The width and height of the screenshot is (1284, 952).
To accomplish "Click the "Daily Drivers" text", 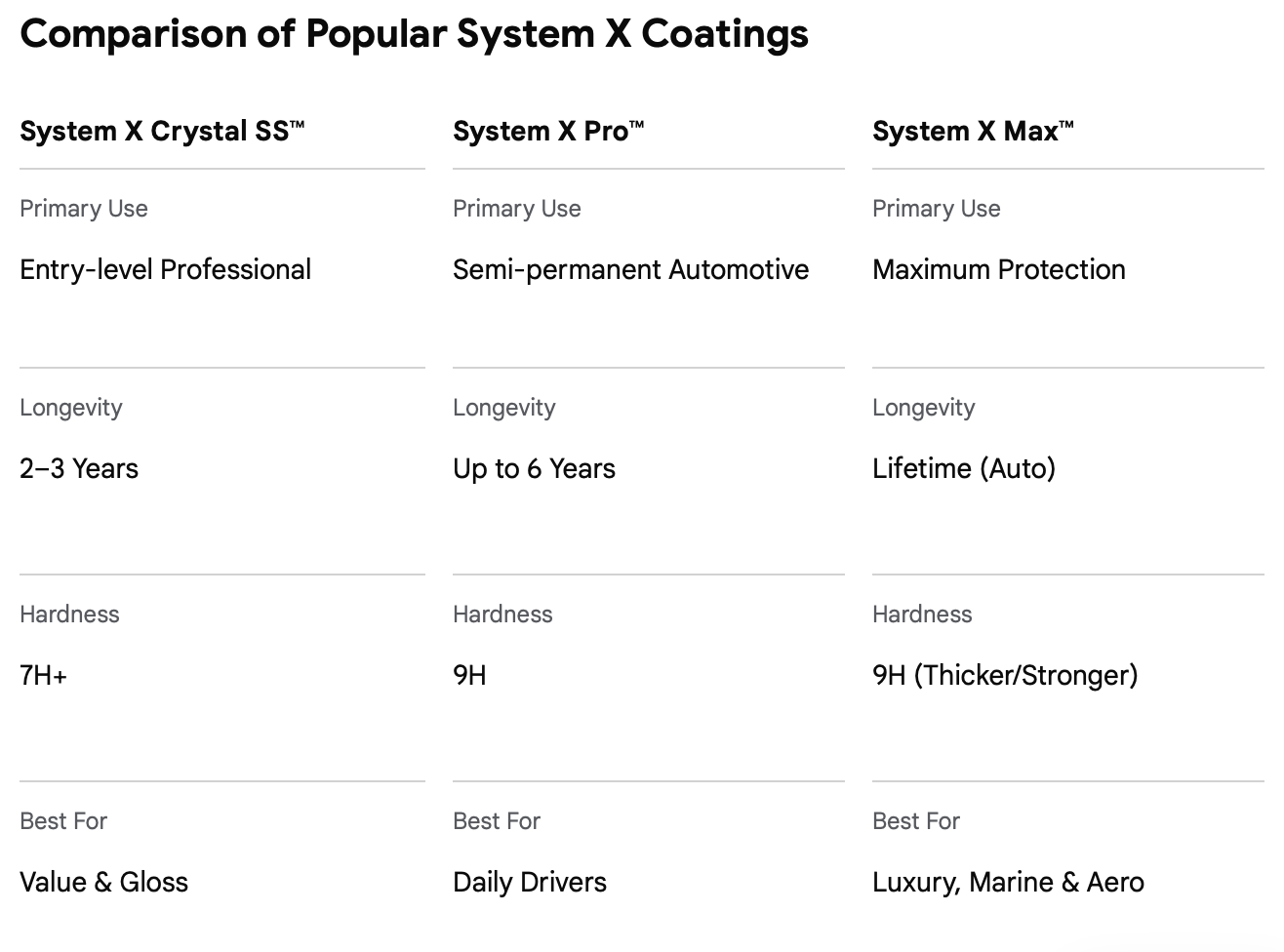I will (529, 883).
